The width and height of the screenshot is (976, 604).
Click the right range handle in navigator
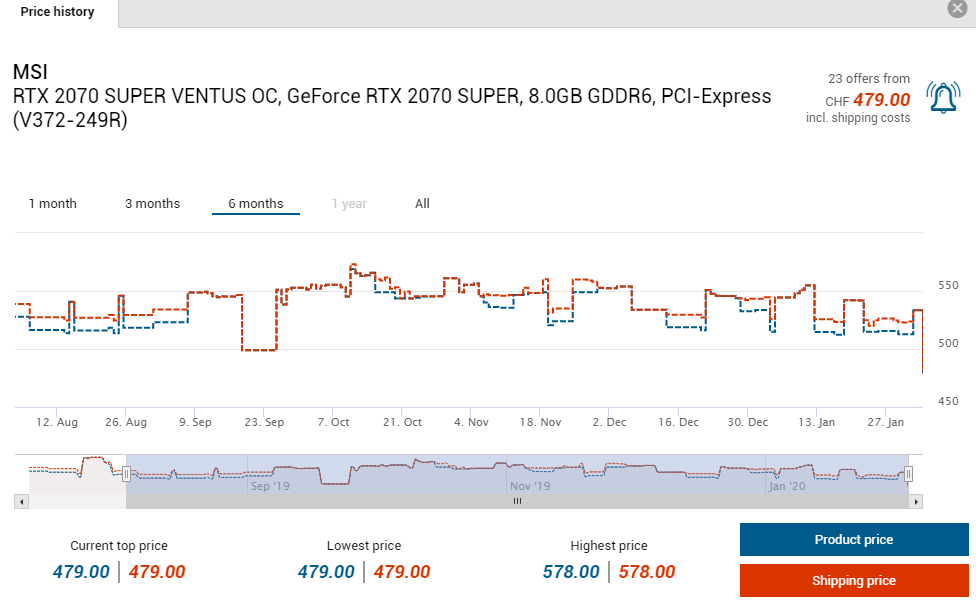point(909,475)
